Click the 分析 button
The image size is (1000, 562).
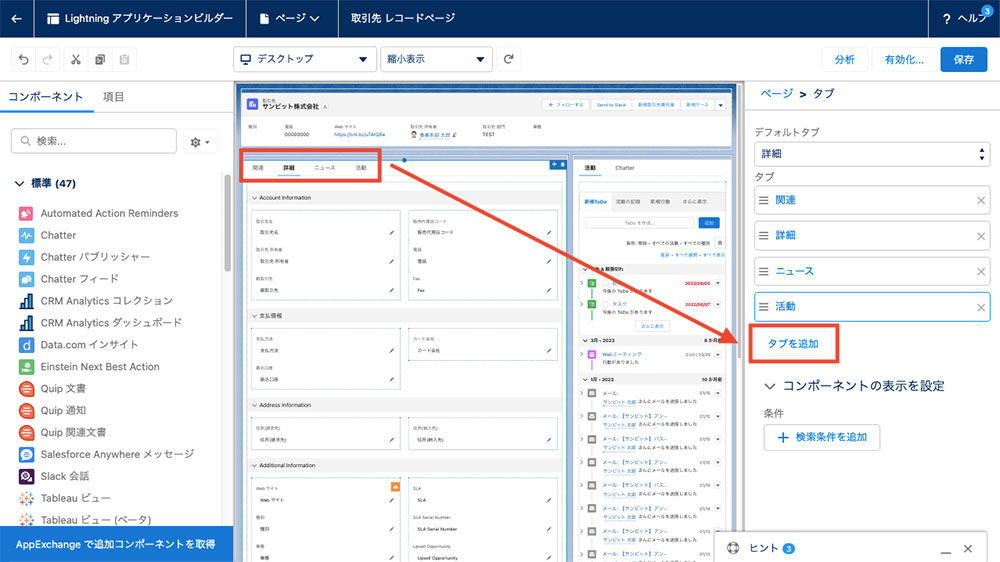844,59
